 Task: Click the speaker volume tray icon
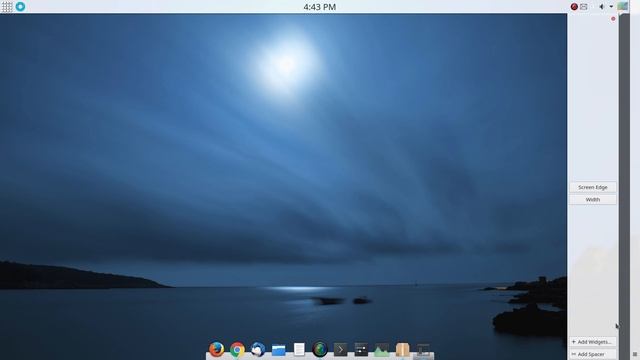(601, 7)
